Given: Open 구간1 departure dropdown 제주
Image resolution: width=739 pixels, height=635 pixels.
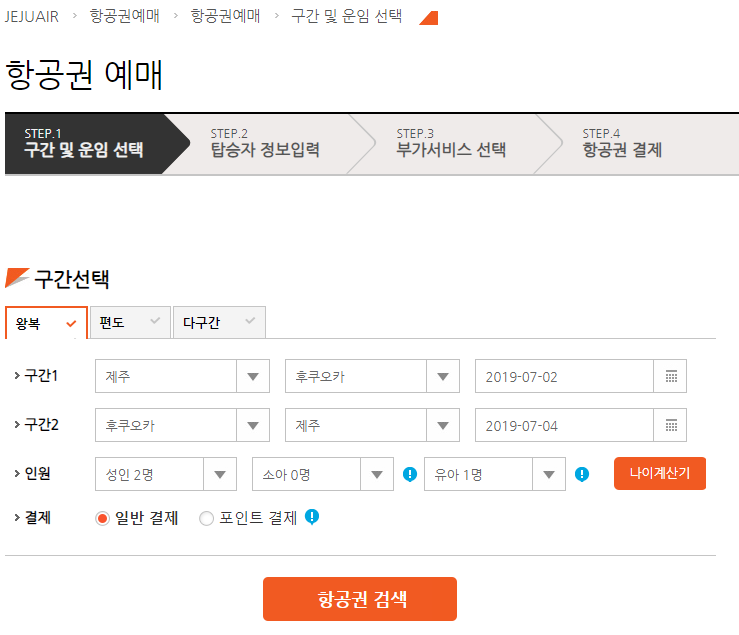Looking at the screenshot, I should click(x=182, y=376).
